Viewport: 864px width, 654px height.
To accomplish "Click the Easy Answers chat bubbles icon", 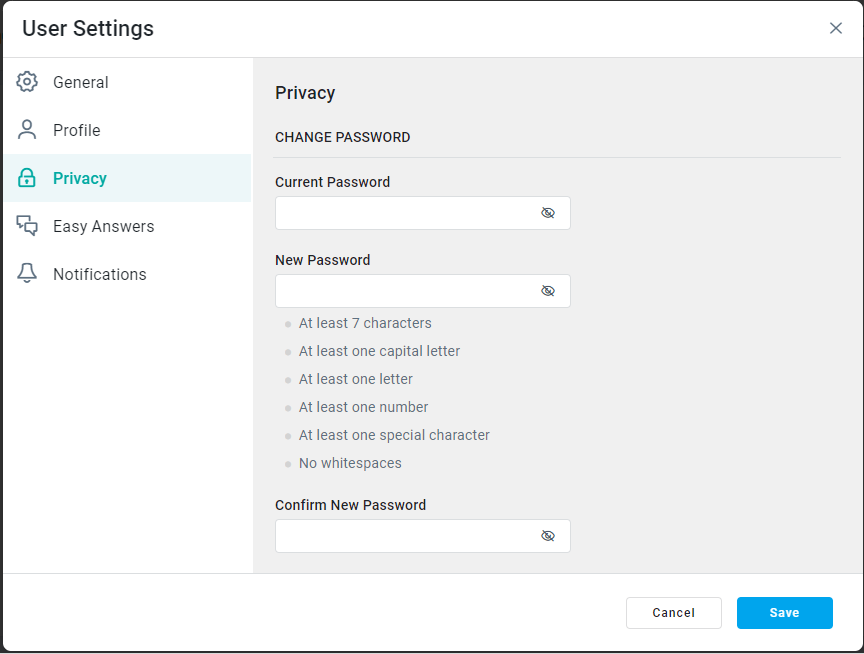I will (27, 226).
